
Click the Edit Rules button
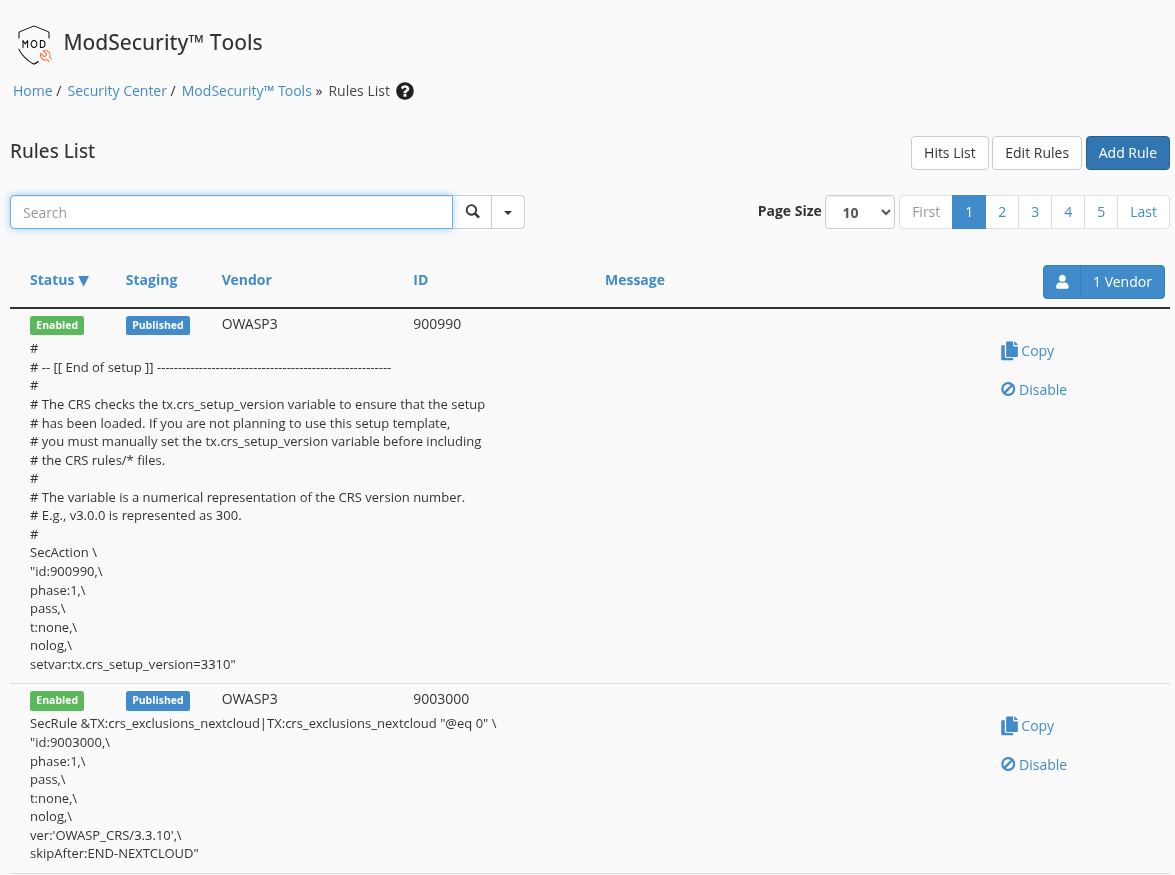click(1037, 153)
